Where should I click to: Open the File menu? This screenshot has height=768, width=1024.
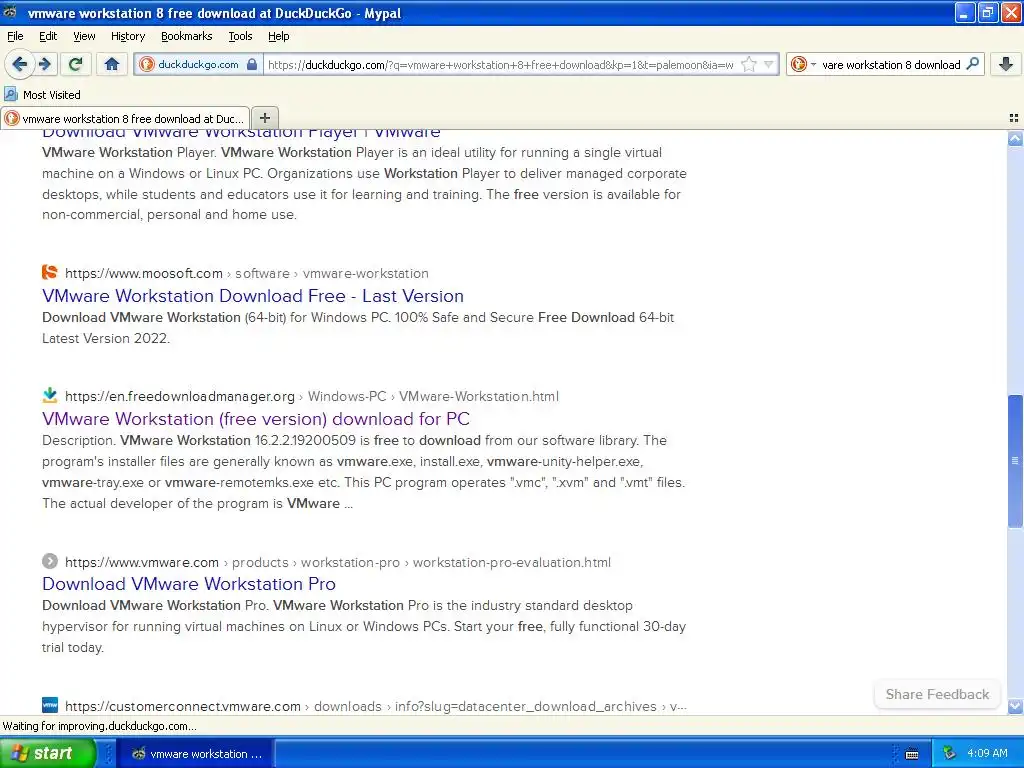point(15,36)
